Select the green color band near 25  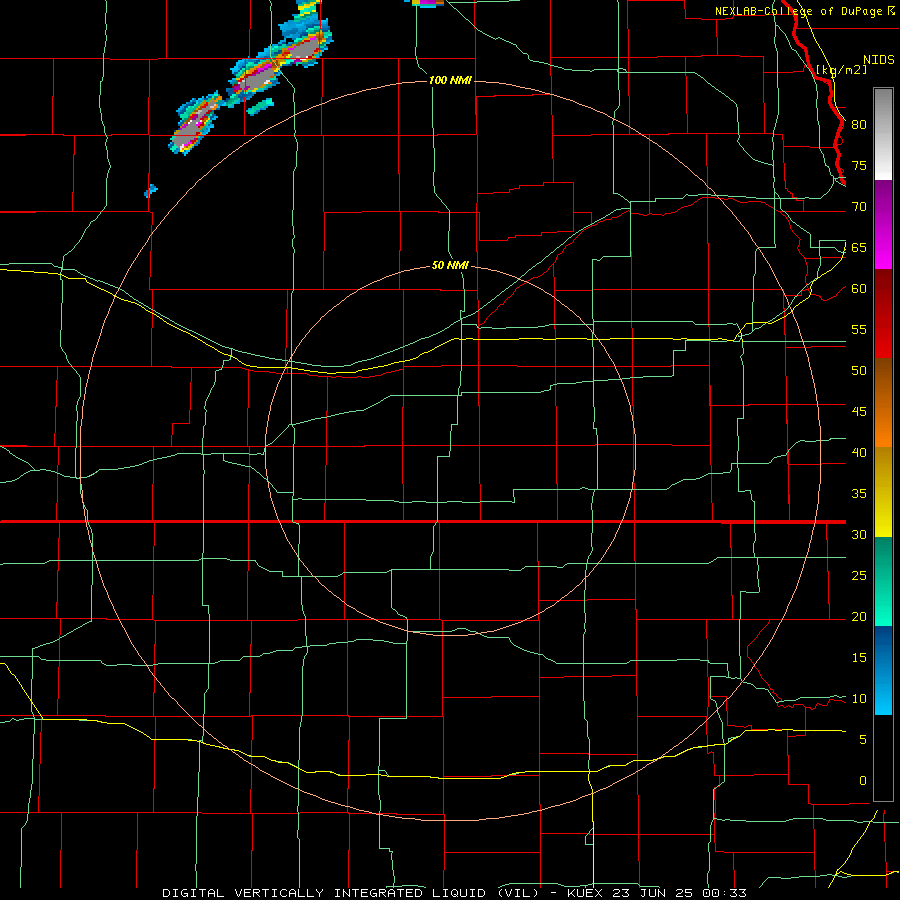click(x=883, y=581)
